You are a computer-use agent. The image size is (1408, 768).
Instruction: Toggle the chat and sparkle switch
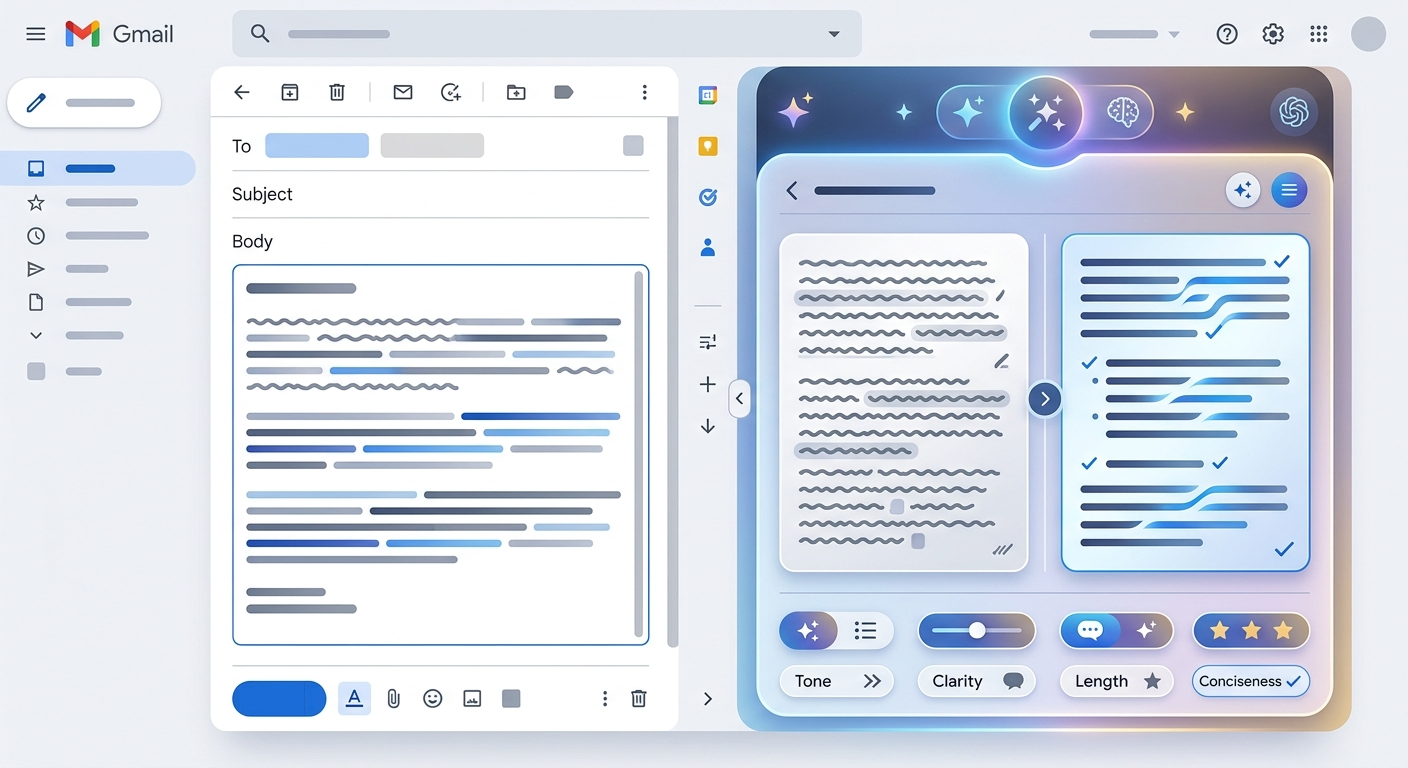click(1117, 631)
